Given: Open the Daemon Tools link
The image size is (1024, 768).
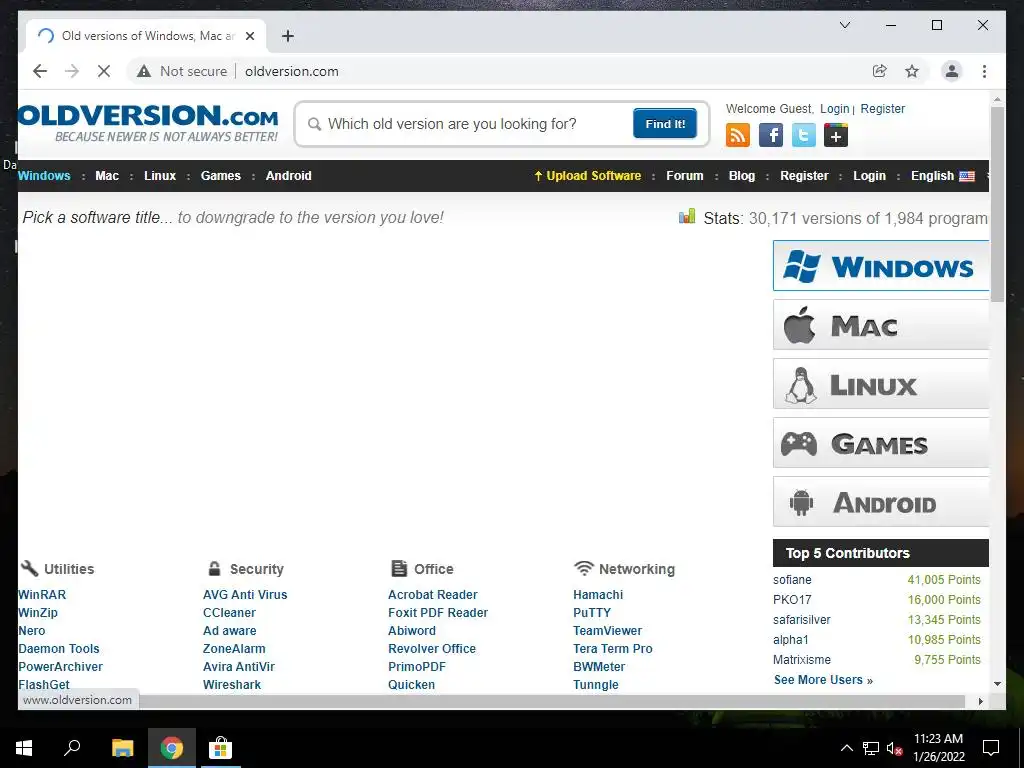Looking at the screenshot, I should pyautogui.click(x=59, y=649).
